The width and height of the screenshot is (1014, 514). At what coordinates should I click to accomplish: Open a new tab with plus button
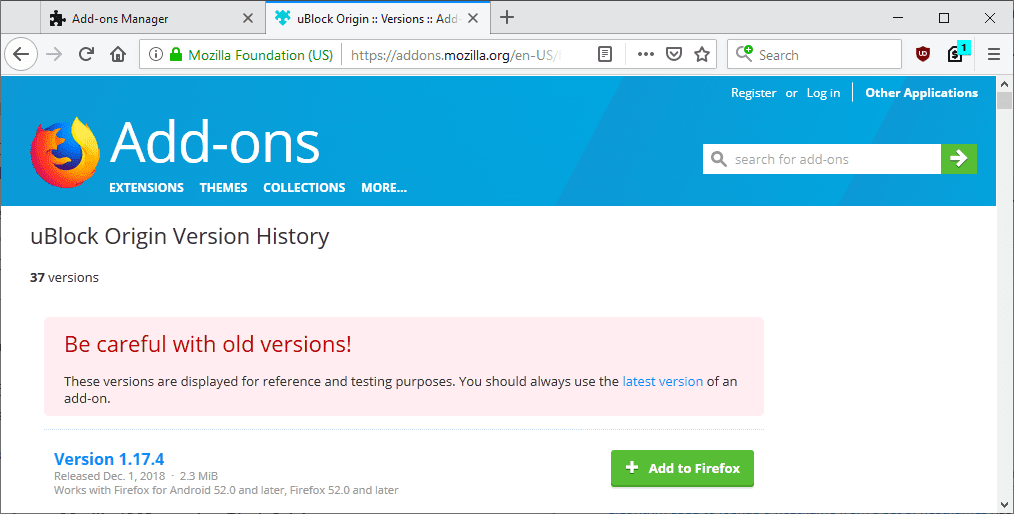tap(507, 17)
